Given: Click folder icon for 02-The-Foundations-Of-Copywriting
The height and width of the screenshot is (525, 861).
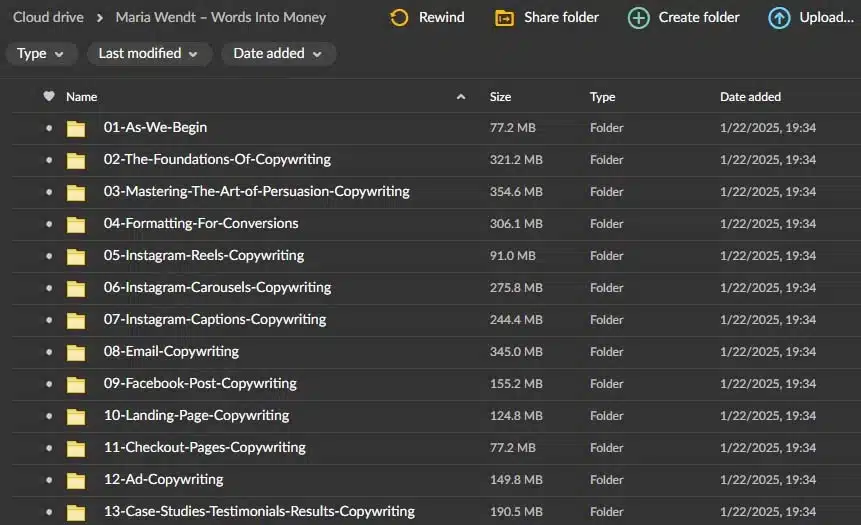Looking at the screenshot, I should (76, 160).
